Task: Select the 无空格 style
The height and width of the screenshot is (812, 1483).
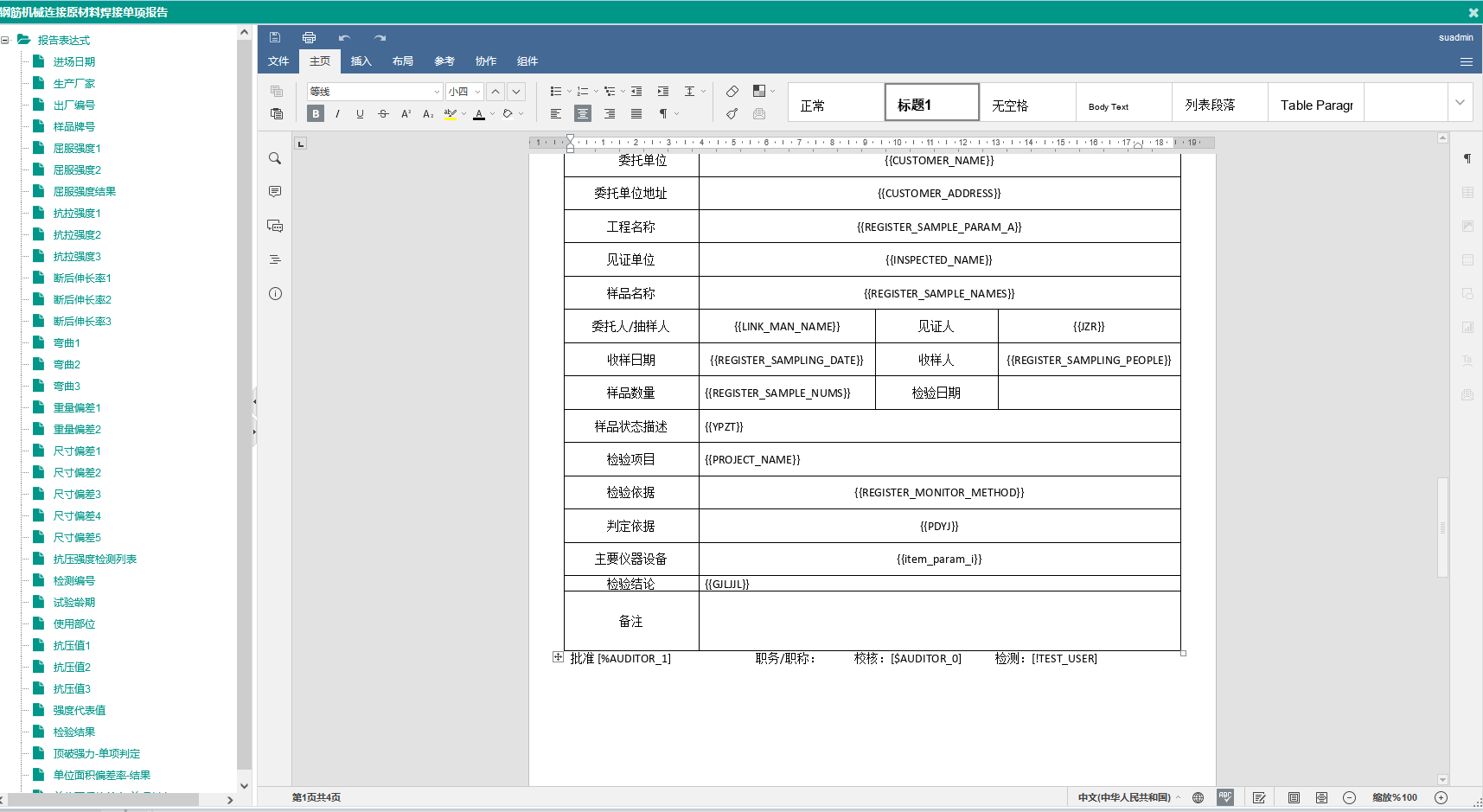Action: tap(1028, 102)
